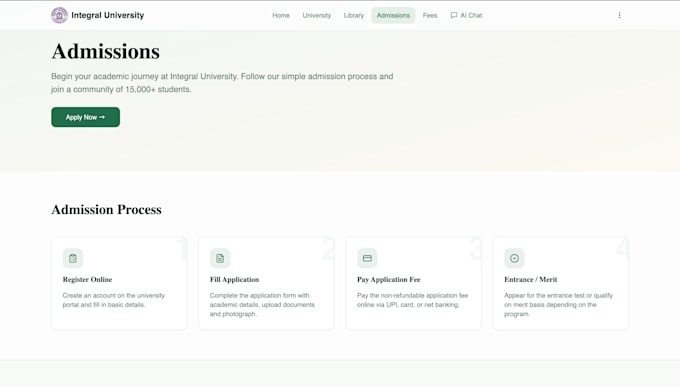This screenshot has width=680, height=387.
Task: Click the Integral University logo emblem
Action: coord(59,15)
